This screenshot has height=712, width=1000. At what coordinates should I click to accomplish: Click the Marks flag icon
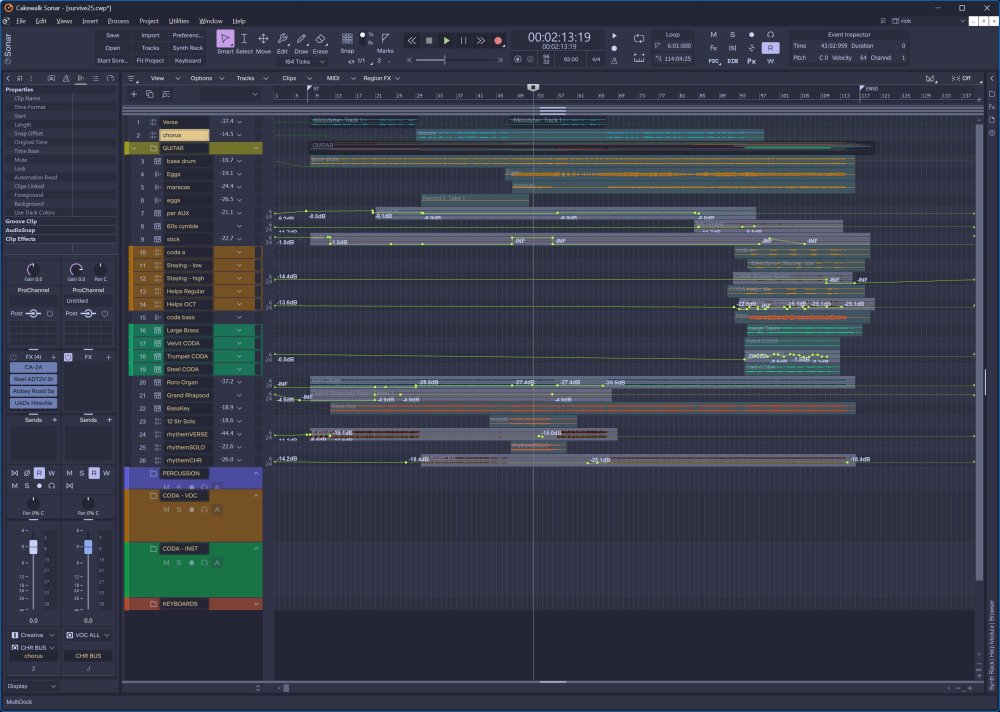(385, 38)
